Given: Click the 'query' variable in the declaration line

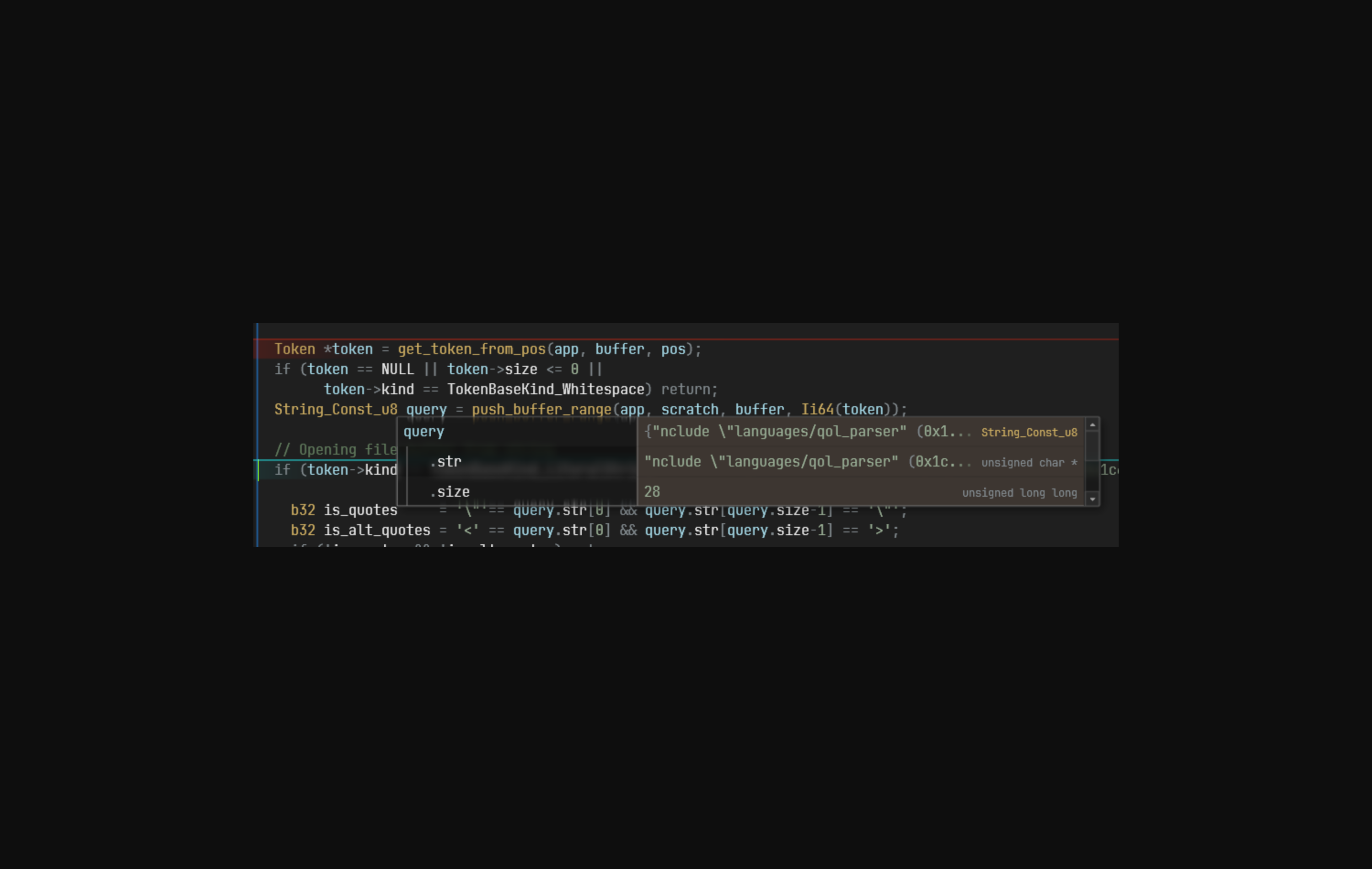Looking at the screenshot, I should point(426,410).
